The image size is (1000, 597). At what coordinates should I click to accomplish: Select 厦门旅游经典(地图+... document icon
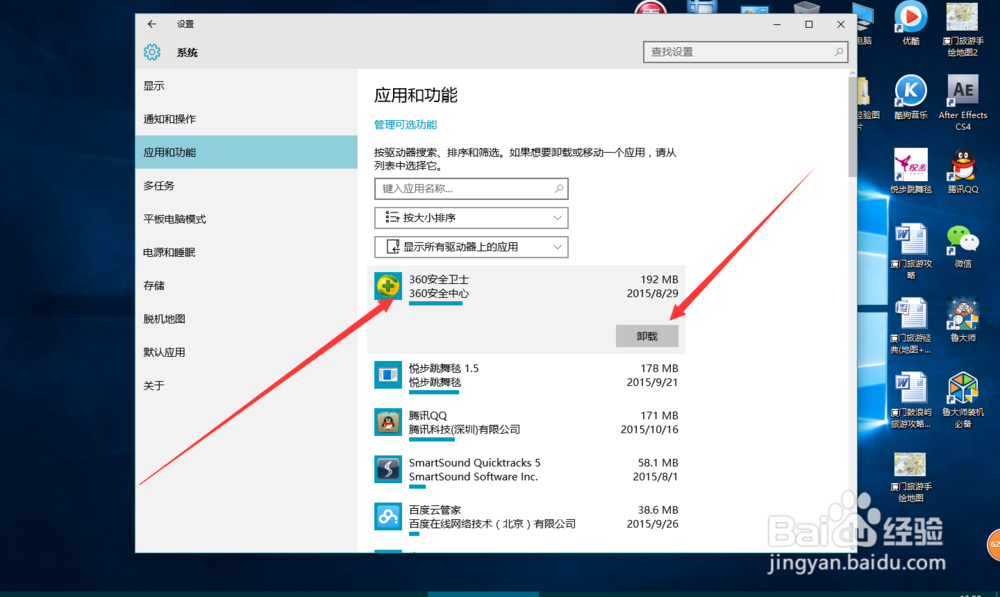[911, 326]
